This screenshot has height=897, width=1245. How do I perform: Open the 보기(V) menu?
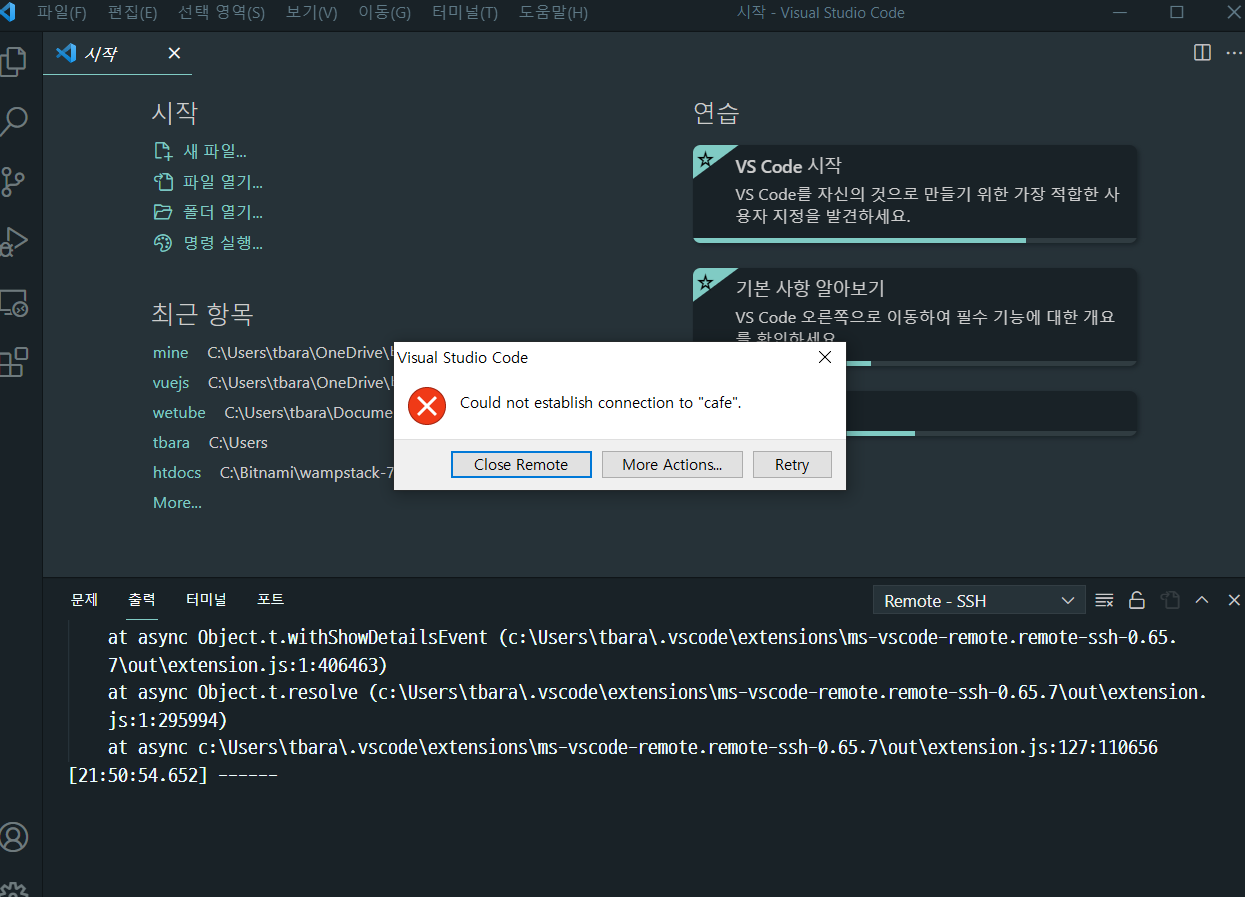pos(311,13)
